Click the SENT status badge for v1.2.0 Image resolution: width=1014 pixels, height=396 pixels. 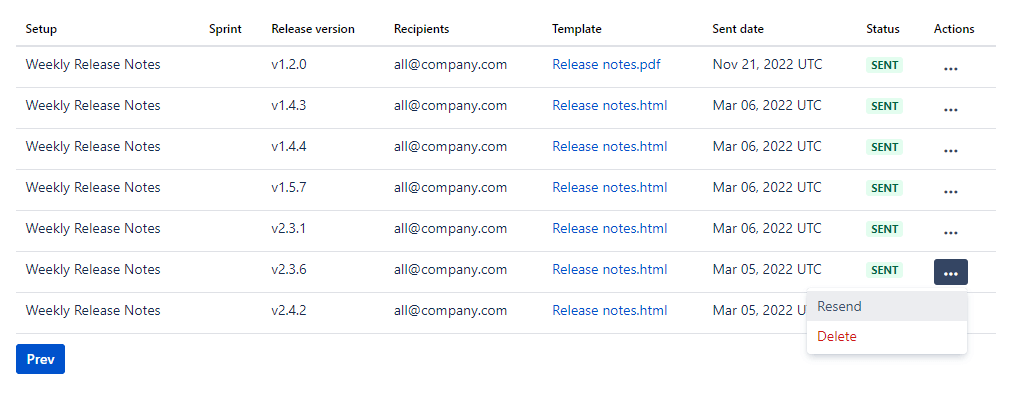pos(884,65)
